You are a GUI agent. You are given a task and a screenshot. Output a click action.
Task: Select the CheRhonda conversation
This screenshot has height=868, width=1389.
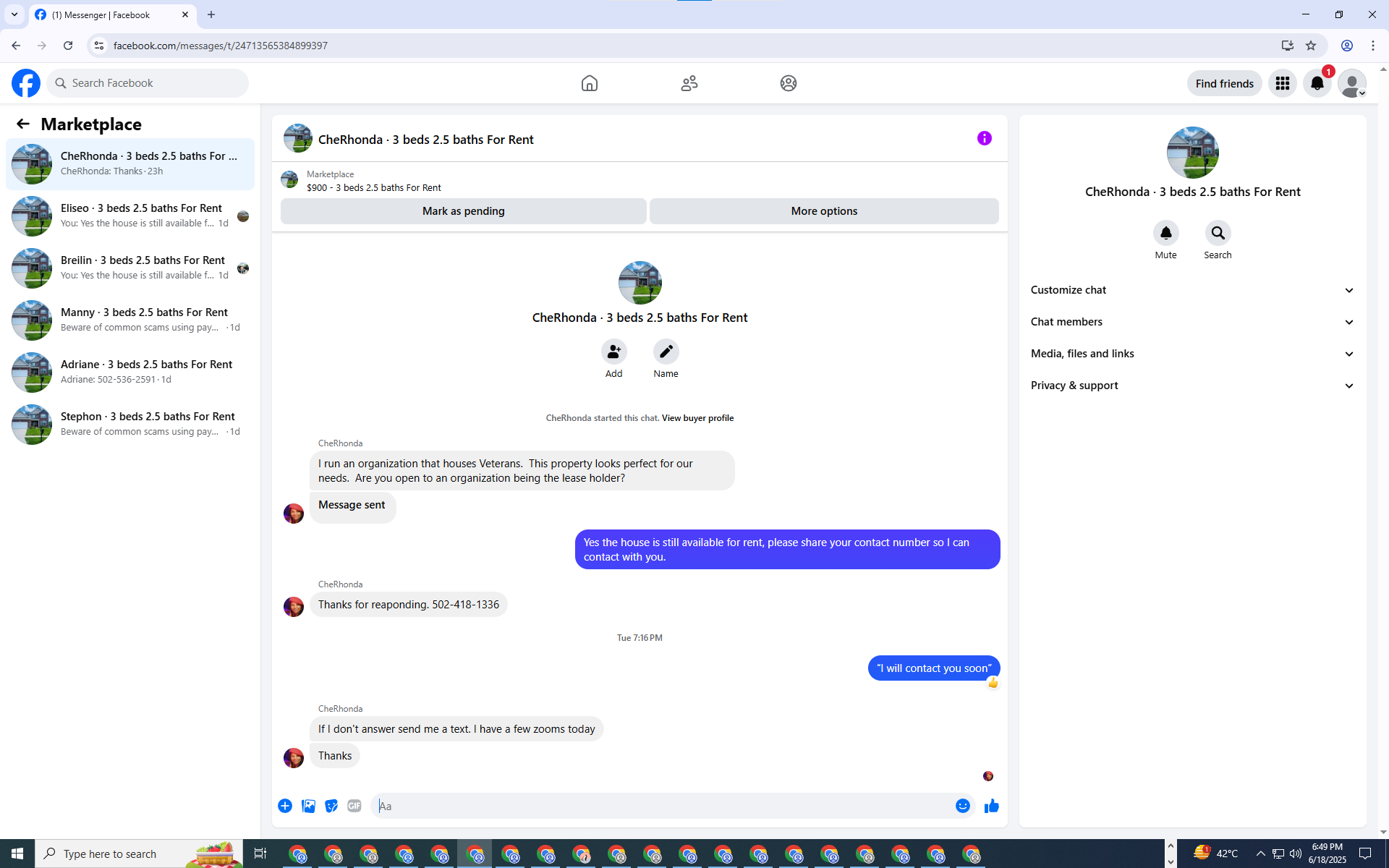[x=130, y=164]
